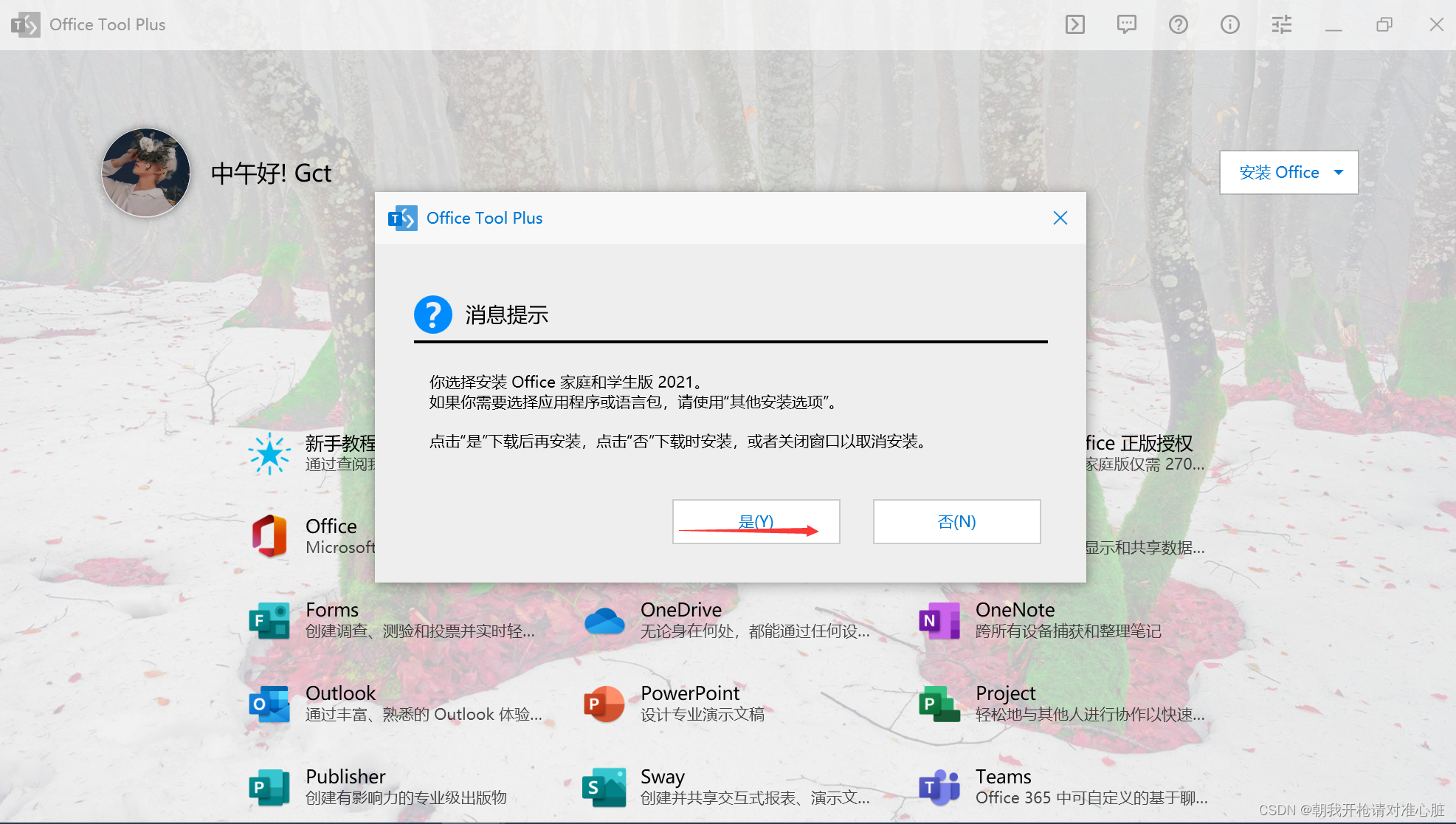Expand the 安装 Office dropdown arrow
Viewport: 1456px width, 824px height.
tap(1339, 172)
